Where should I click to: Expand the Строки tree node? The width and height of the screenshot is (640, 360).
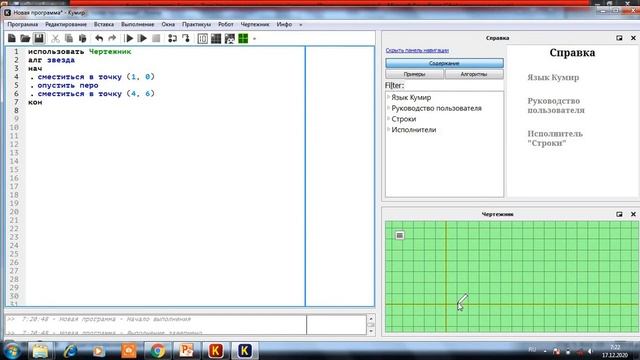(x=388, y=118)
